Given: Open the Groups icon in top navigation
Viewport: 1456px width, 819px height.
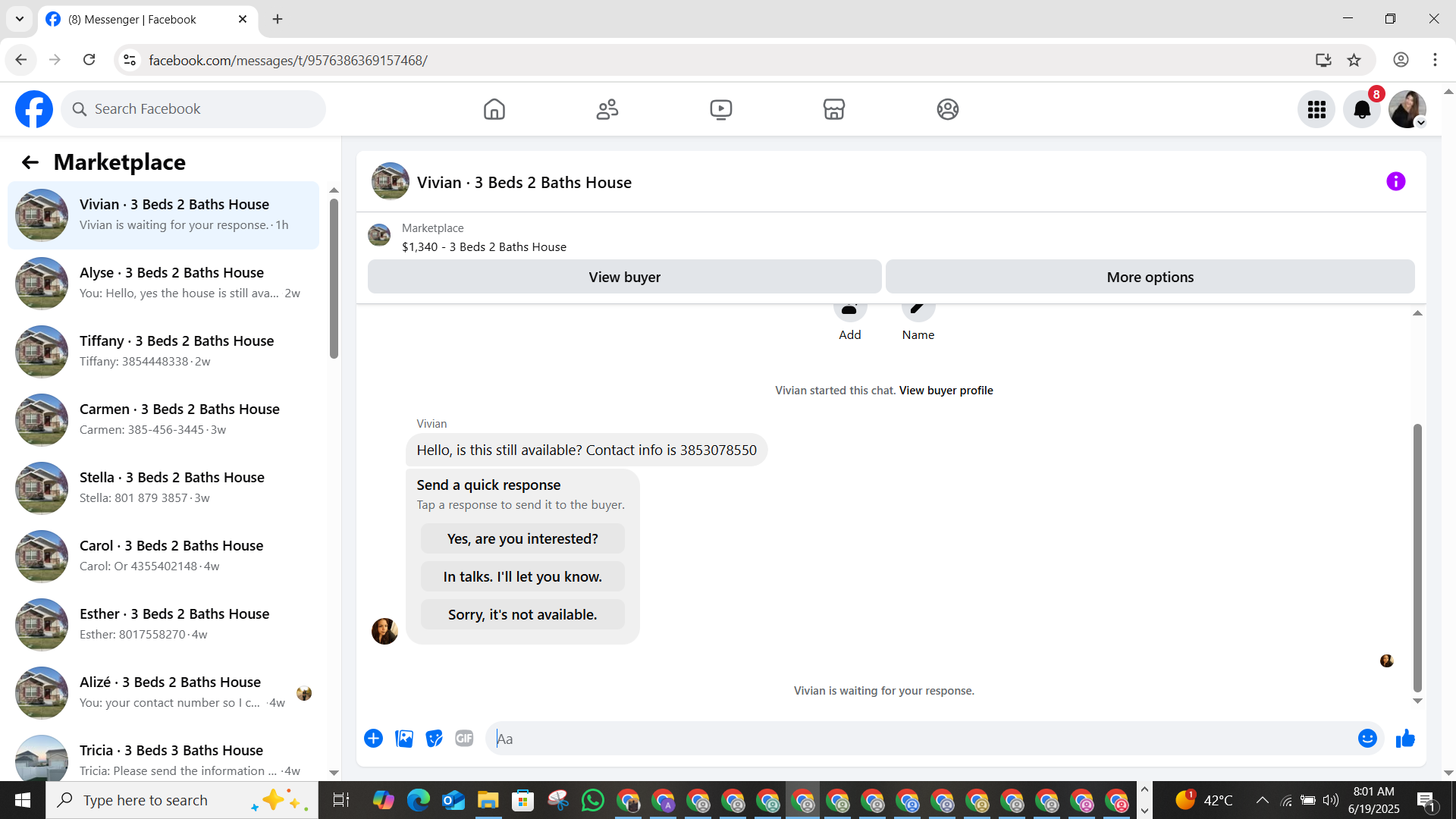Looking at the screenshot, I should pos(948,109).
